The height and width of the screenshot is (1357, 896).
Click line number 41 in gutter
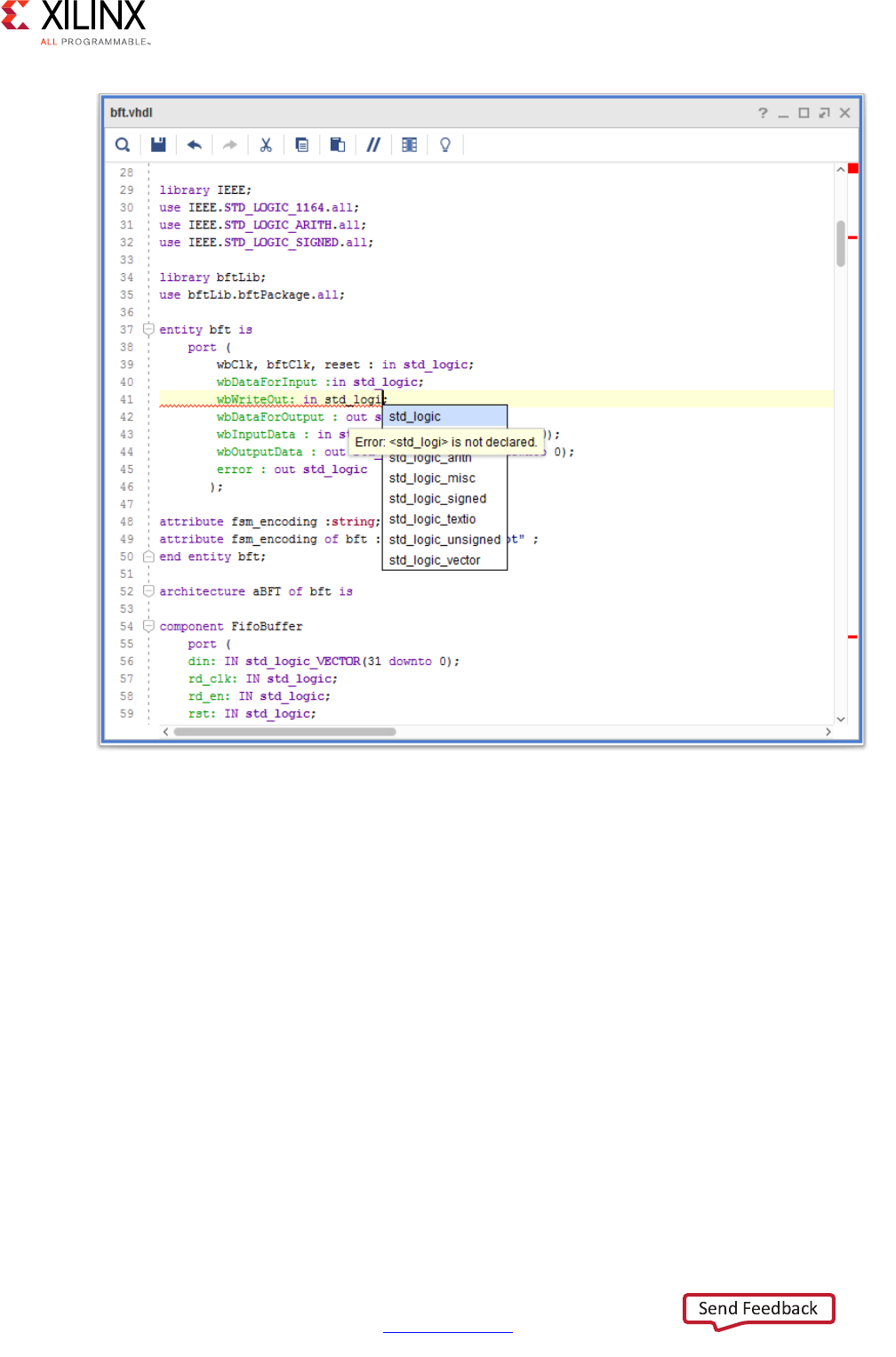pos(126,400)
